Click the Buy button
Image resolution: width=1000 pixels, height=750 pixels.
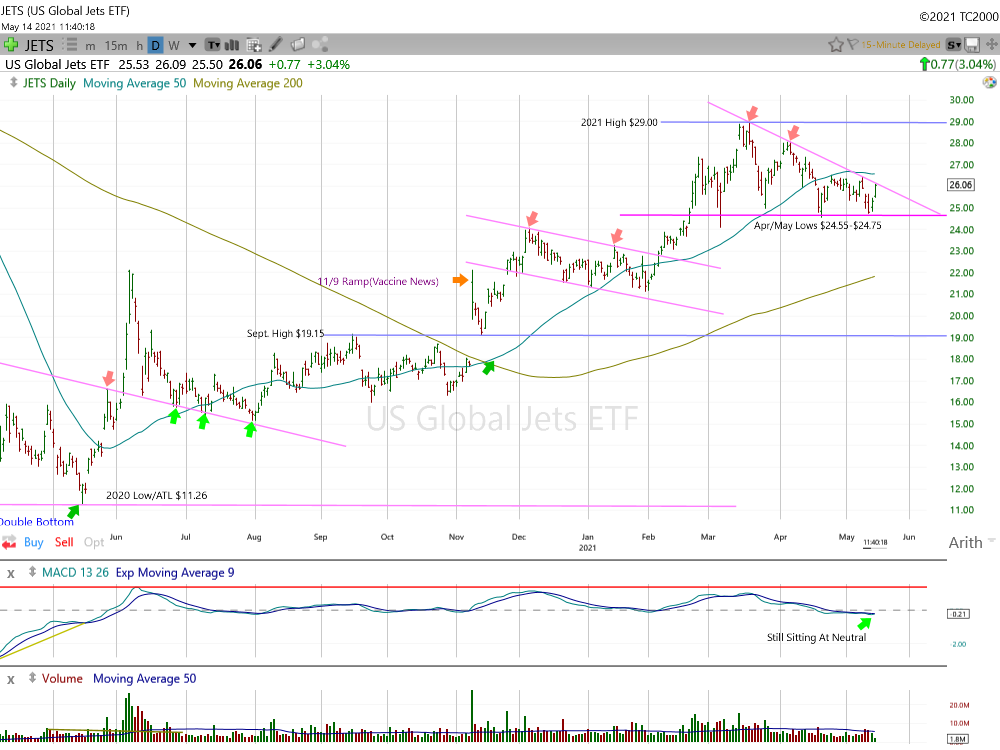(34, 542)
